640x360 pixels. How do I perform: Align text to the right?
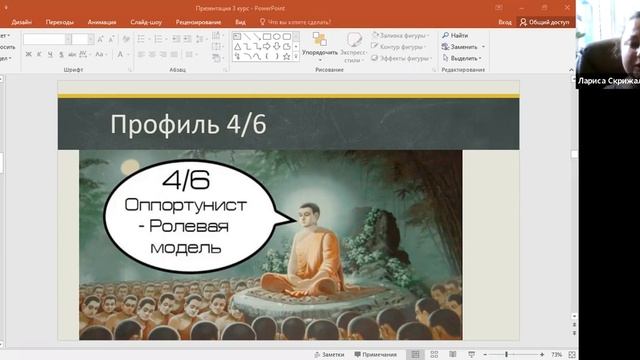pos(163,54)
